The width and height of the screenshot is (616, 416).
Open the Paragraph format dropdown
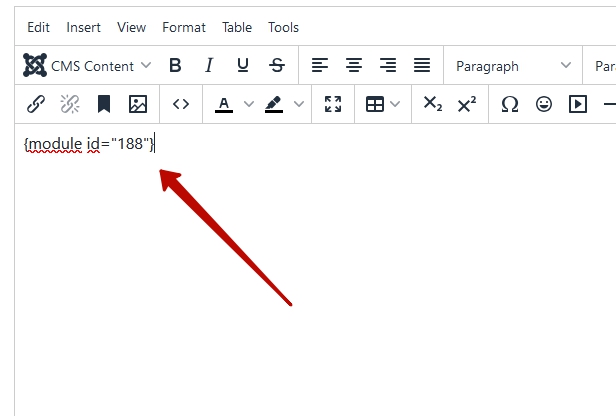click(512, 66)
